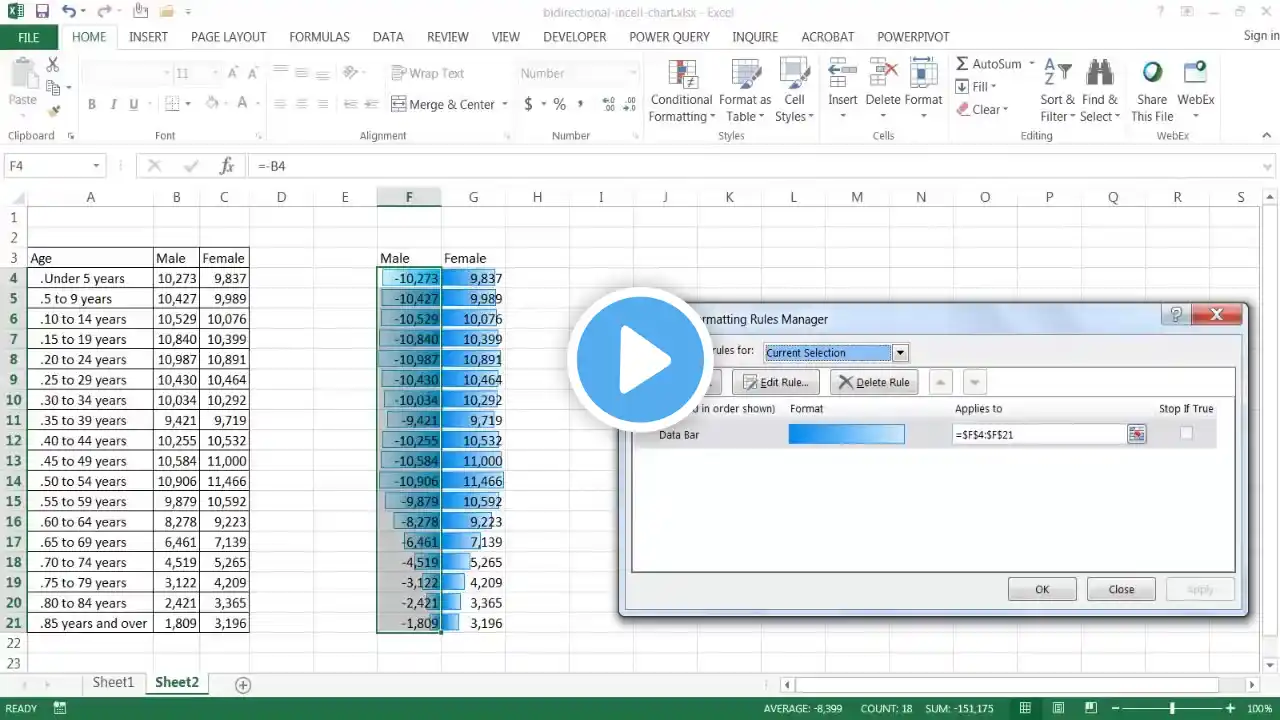Image resolution: width=1280 pixels, height=720 pixels.
Task: Click the Insert Function fx icon
Action: tap(227, 166)
